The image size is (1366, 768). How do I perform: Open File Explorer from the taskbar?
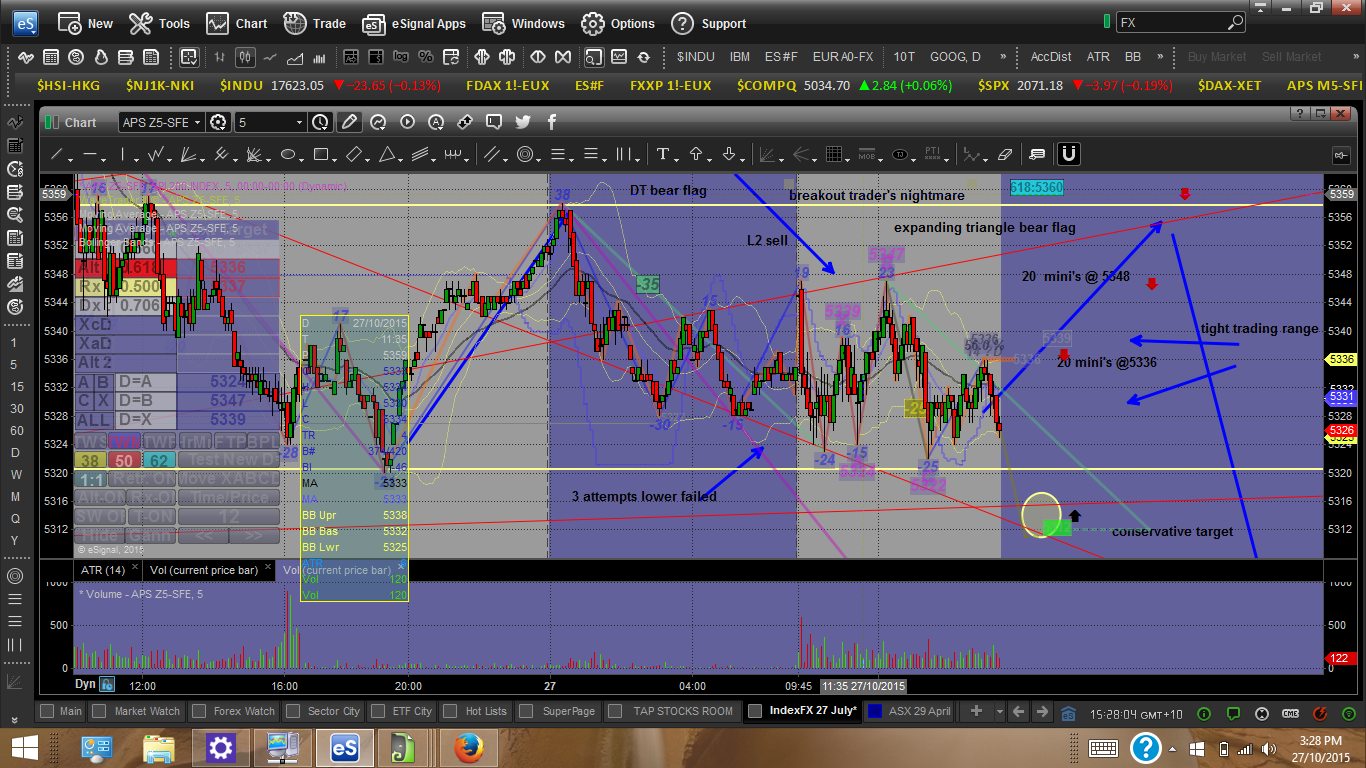pyautogui.click(x=159, y=747)
